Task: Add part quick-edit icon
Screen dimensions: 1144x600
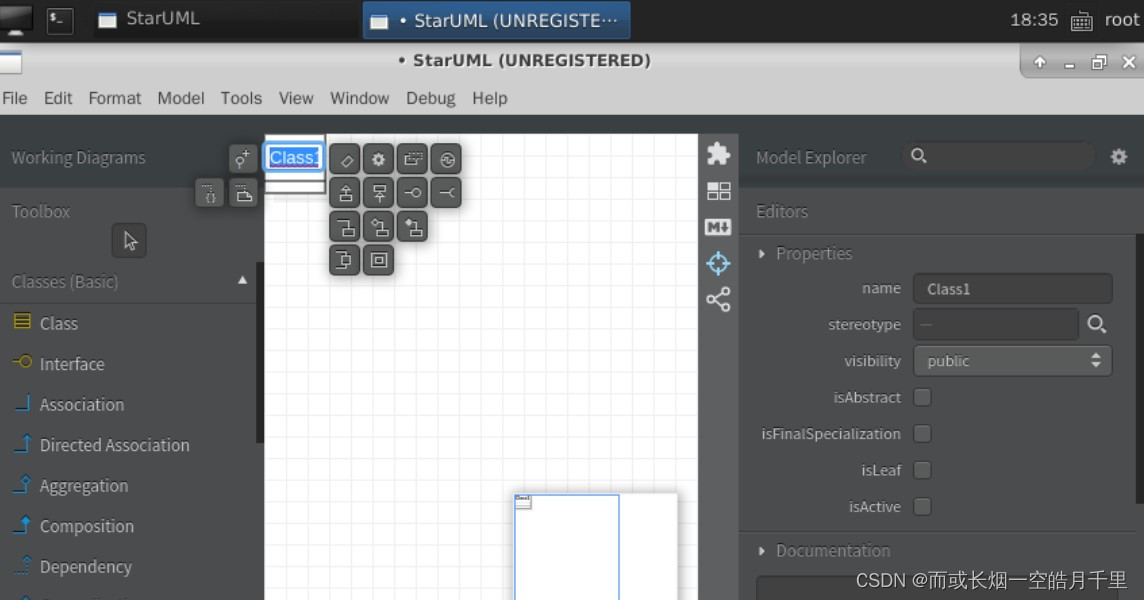Action: [379, 261]
